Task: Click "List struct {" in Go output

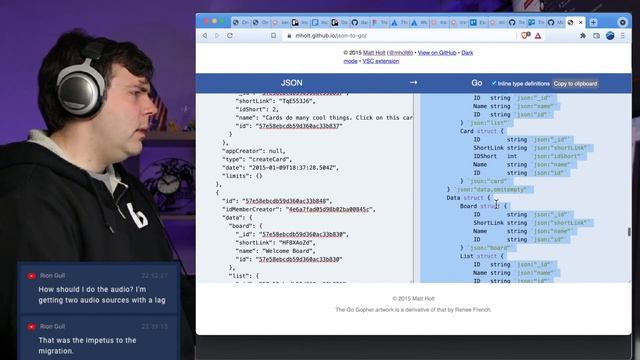Action: click(x=482, y=256)
